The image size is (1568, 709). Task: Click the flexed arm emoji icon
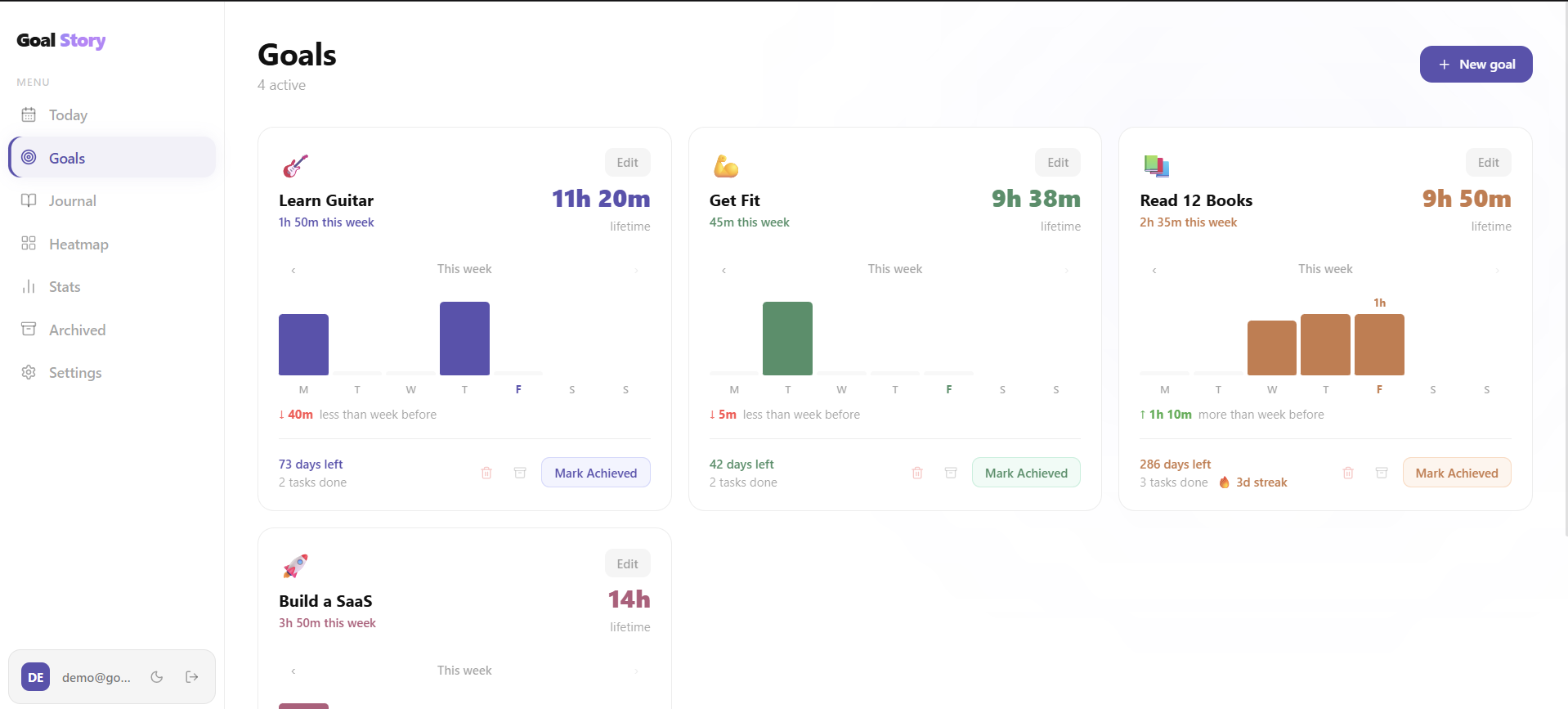click(x=726, y=166)
